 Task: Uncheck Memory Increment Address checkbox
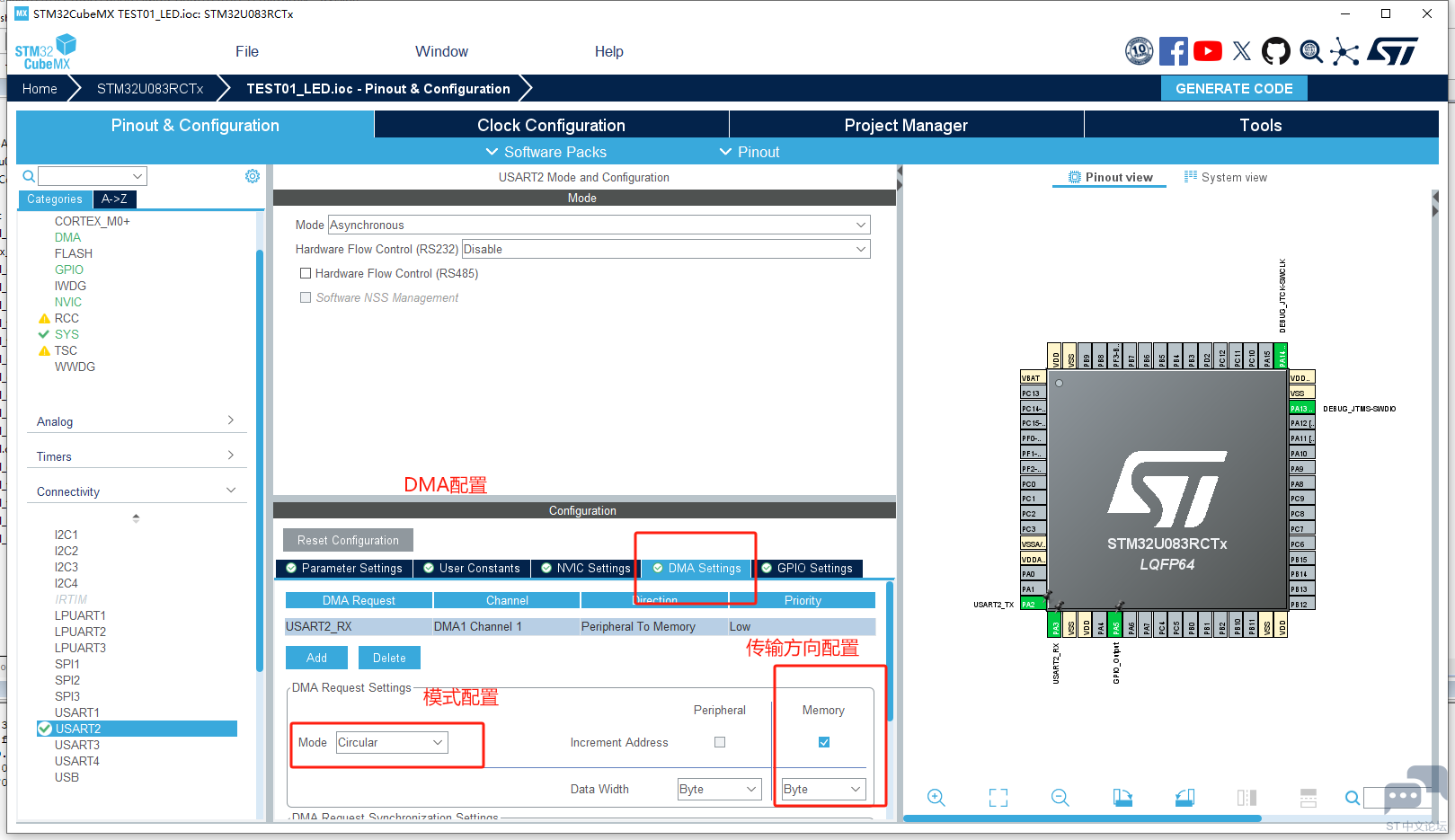pos(824,742)
